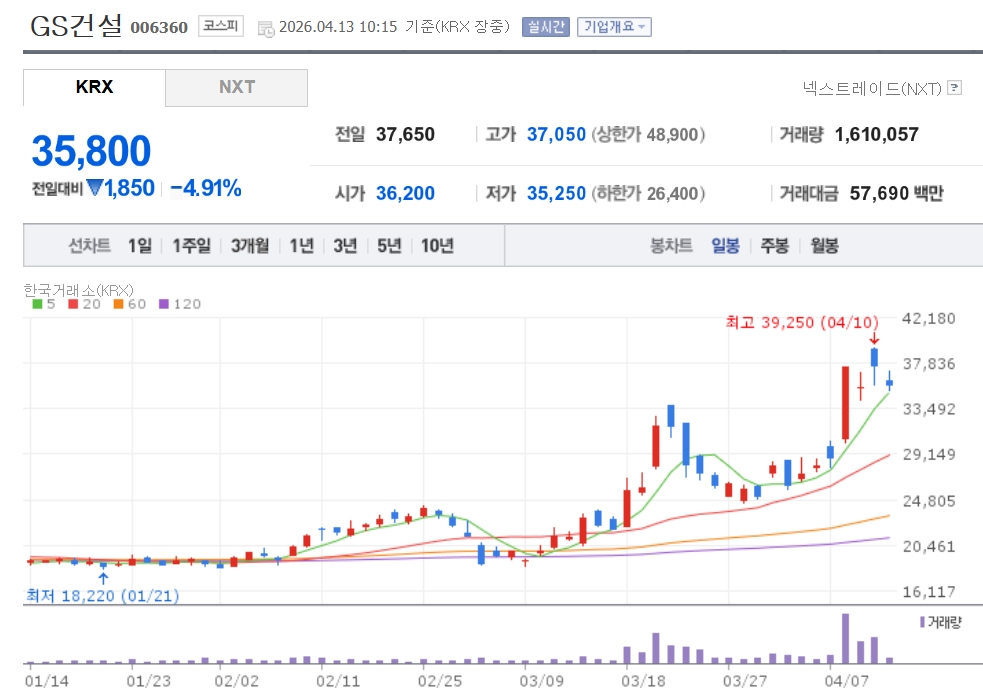Open the 10년 line chart
The image size is (983, 697).
coord(437,246)
